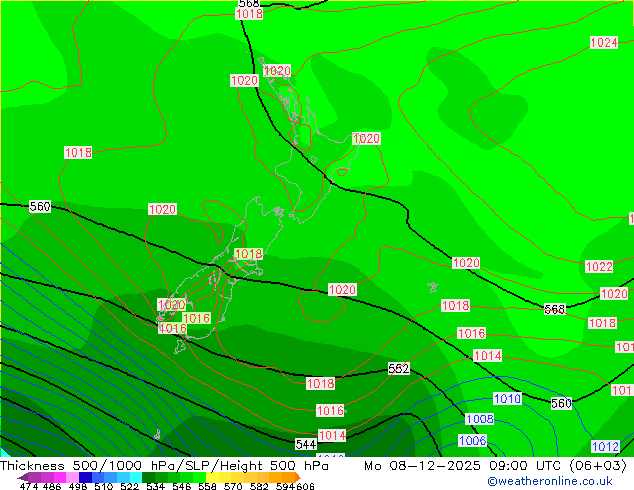Click the 544 height contour label
The height and width of the screenshot is (490, 634).
(306, 444)
